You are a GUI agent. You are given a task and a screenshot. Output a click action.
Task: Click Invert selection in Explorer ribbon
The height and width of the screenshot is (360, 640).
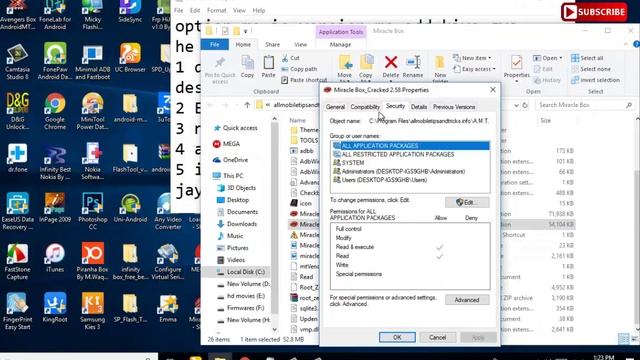(595, 80)
